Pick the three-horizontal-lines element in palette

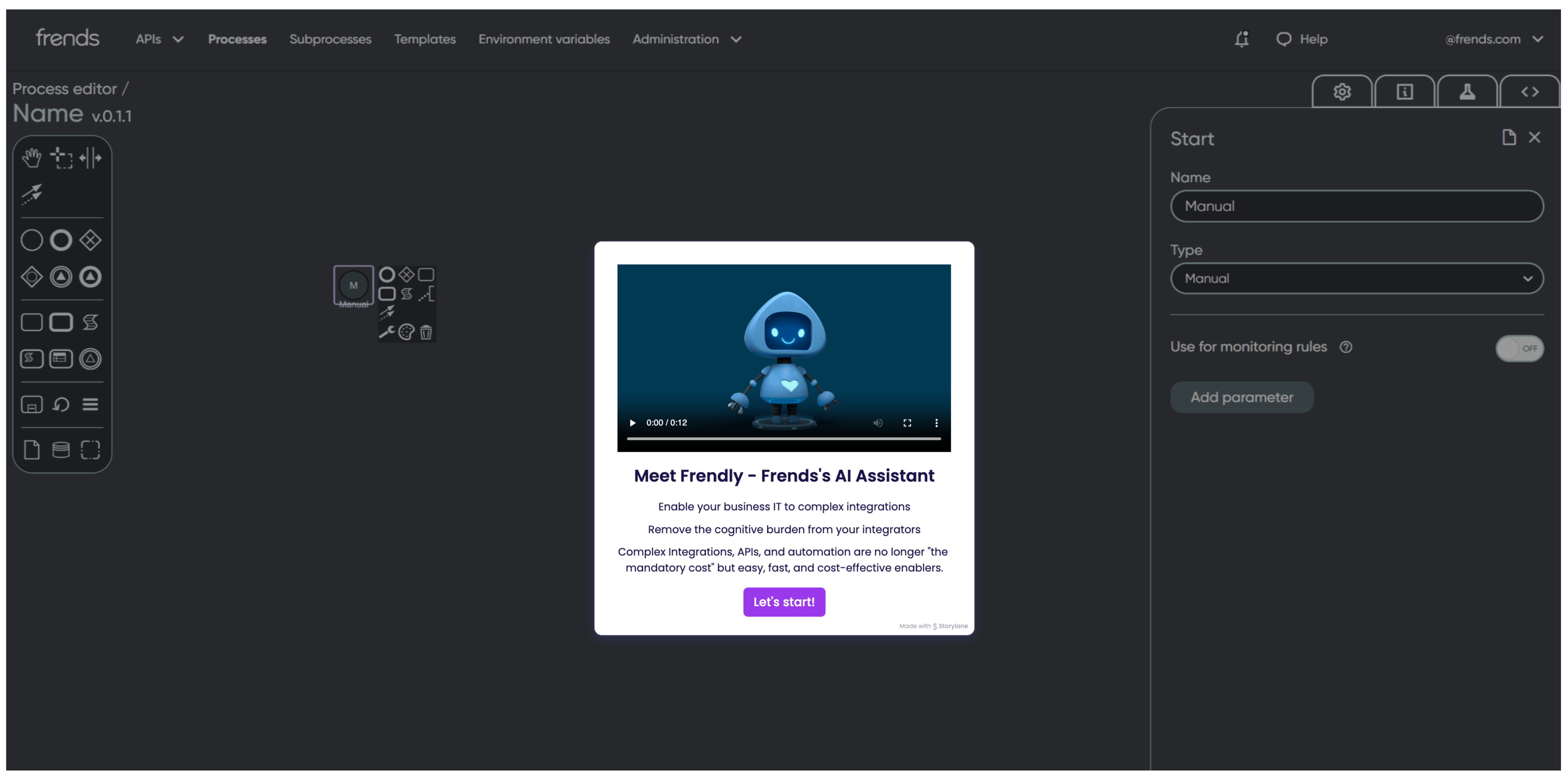90,405
